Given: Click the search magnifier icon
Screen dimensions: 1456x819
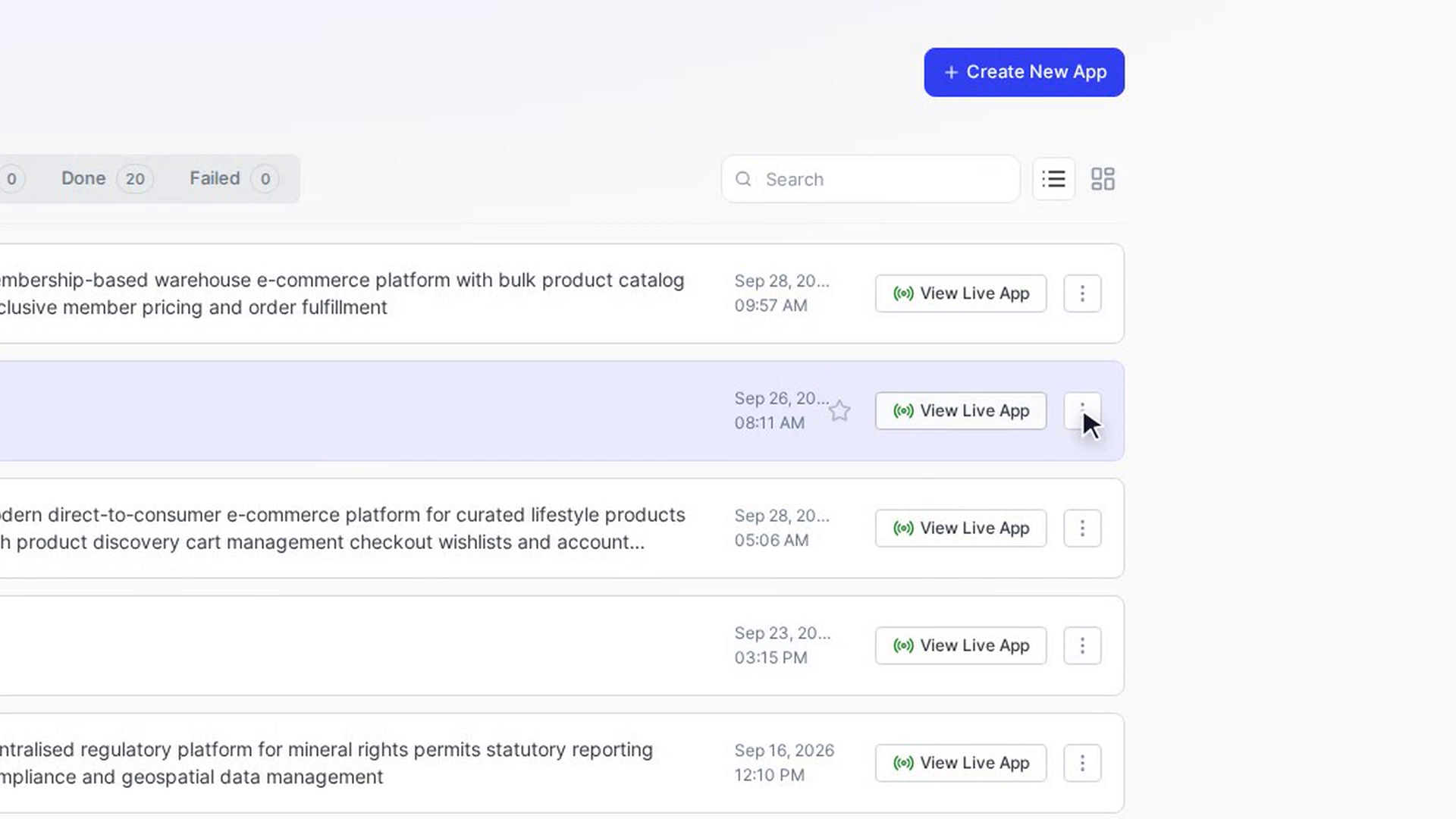Looking at the screenshot, I should coord(743,179).
